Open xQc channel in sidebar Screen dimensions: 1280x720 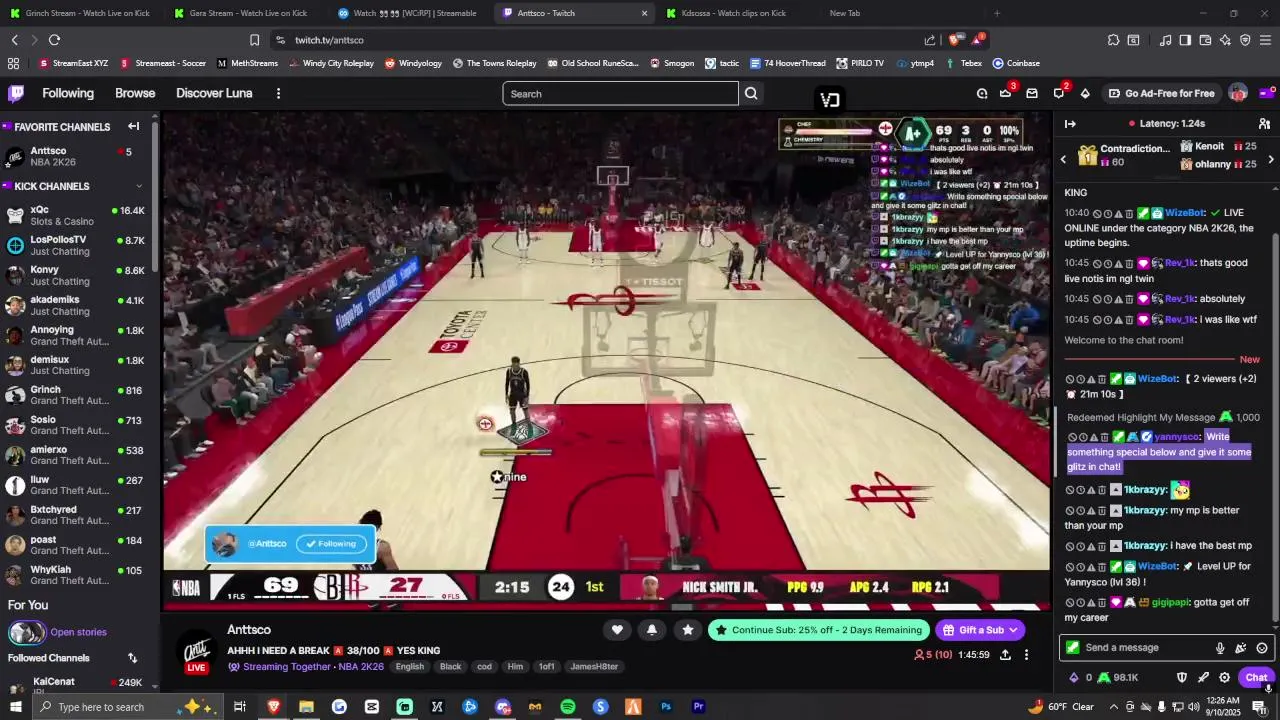click(78, 216)
